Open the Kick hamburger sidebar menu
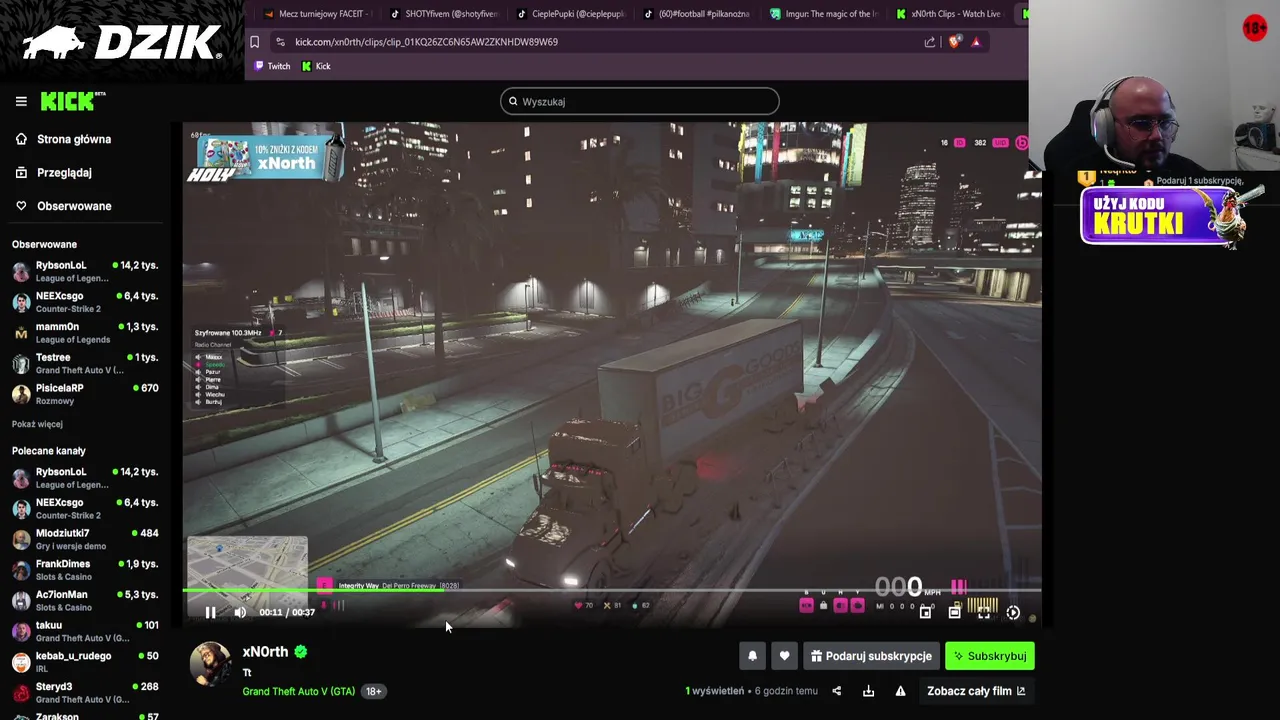This screenshot has height=720, width=1280. 21,101
